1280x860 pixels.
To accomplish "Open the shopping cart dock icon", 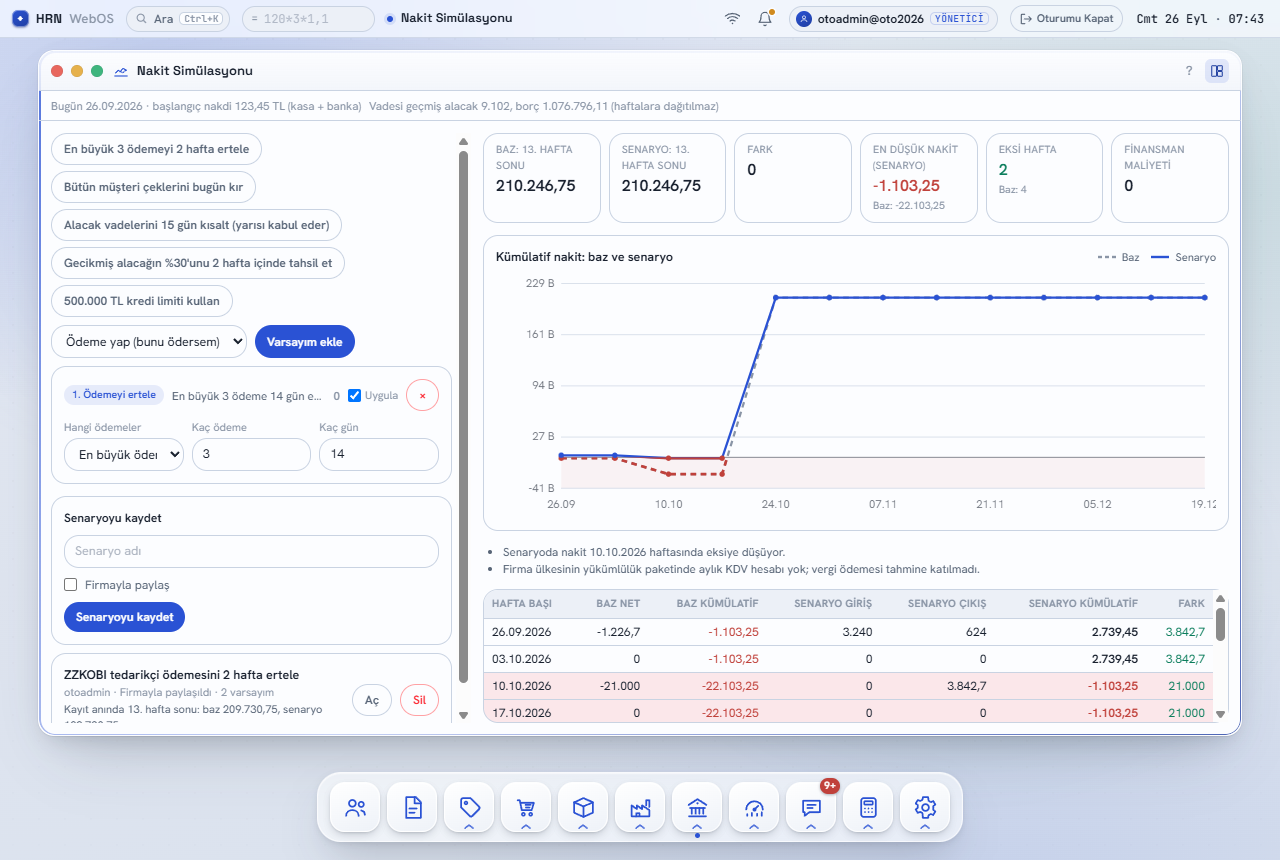I will click(526, 807).
